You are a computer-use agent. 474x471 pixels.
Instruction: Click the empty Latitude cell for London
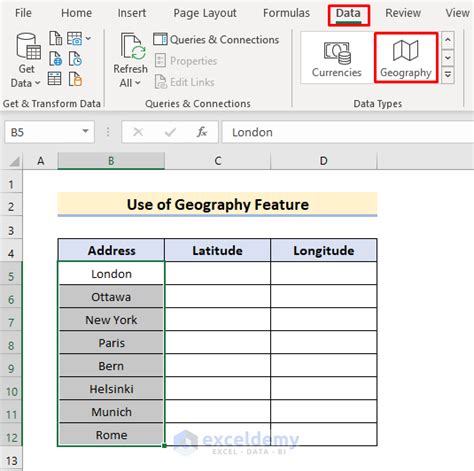(217, 274)
